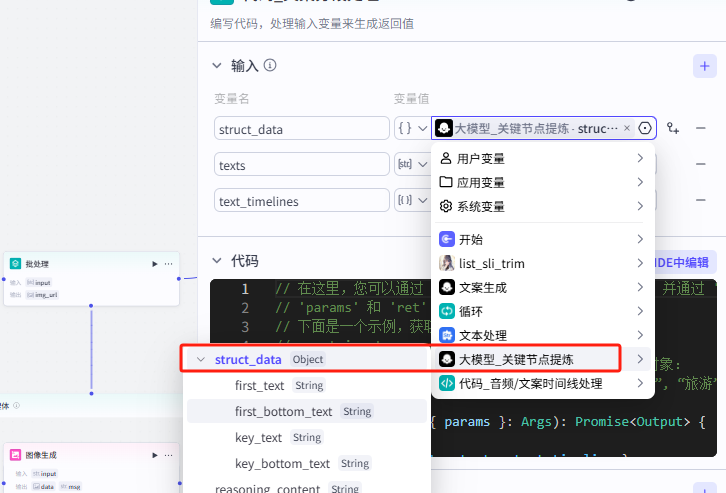Screen dimensions: 726x493
Task: Collapse the struct_data Object tree node
Action: click(x=200, y=359)
